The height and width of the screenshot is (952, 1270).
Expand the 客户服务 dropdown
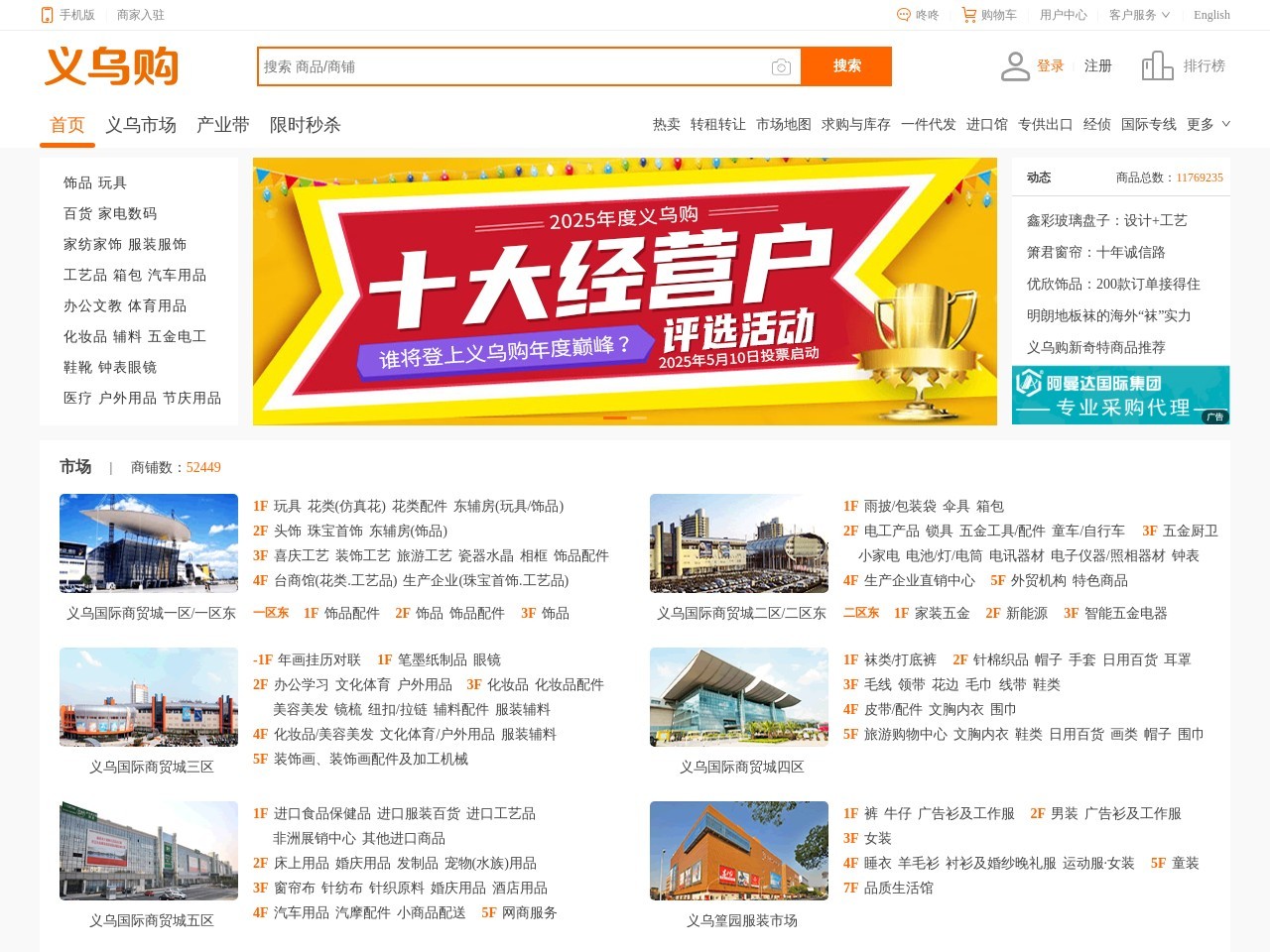coord(1139,15)
